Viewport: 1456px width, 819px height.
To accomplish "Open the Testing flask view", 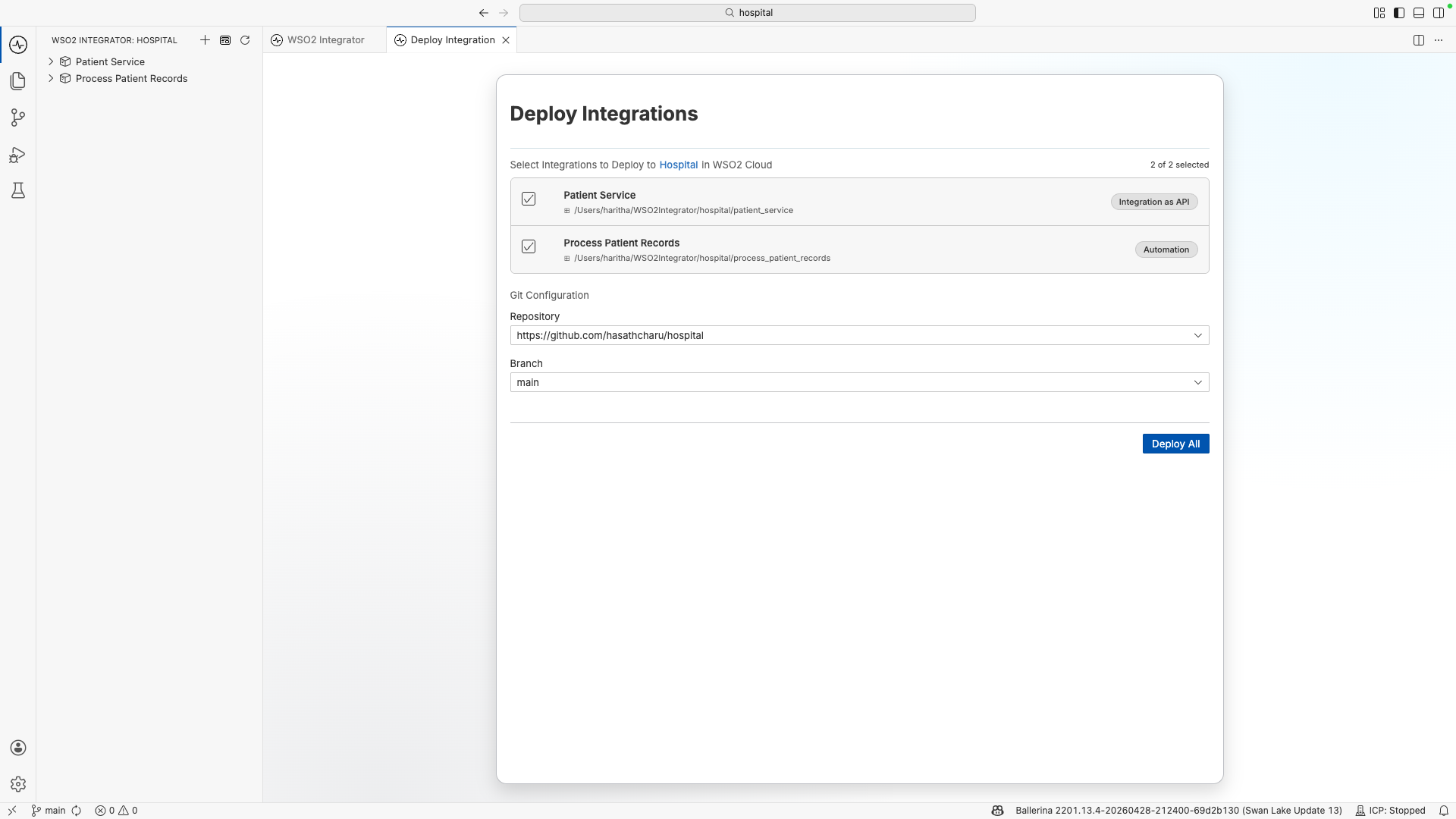I will point(18,190).
